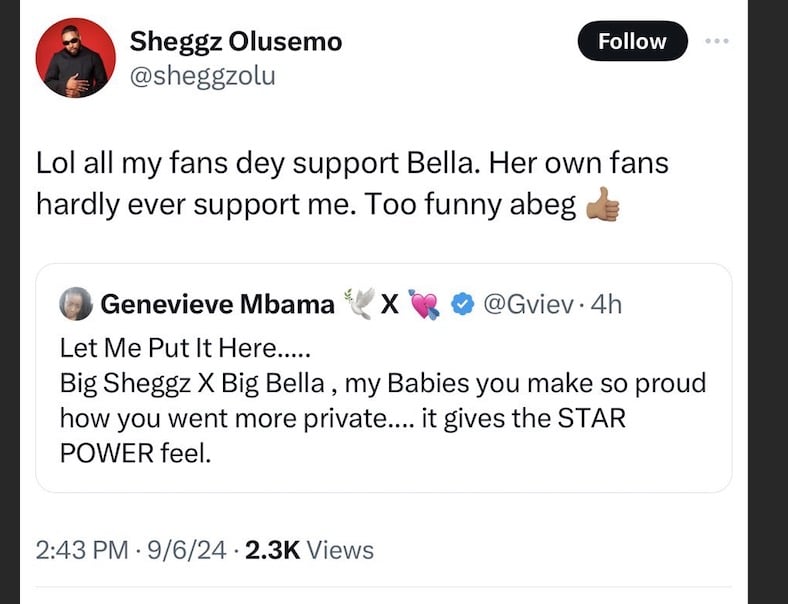Screen dimensions: 788x604
Task: Open the three-dot more options menu
Action: [x=718, y=42]
